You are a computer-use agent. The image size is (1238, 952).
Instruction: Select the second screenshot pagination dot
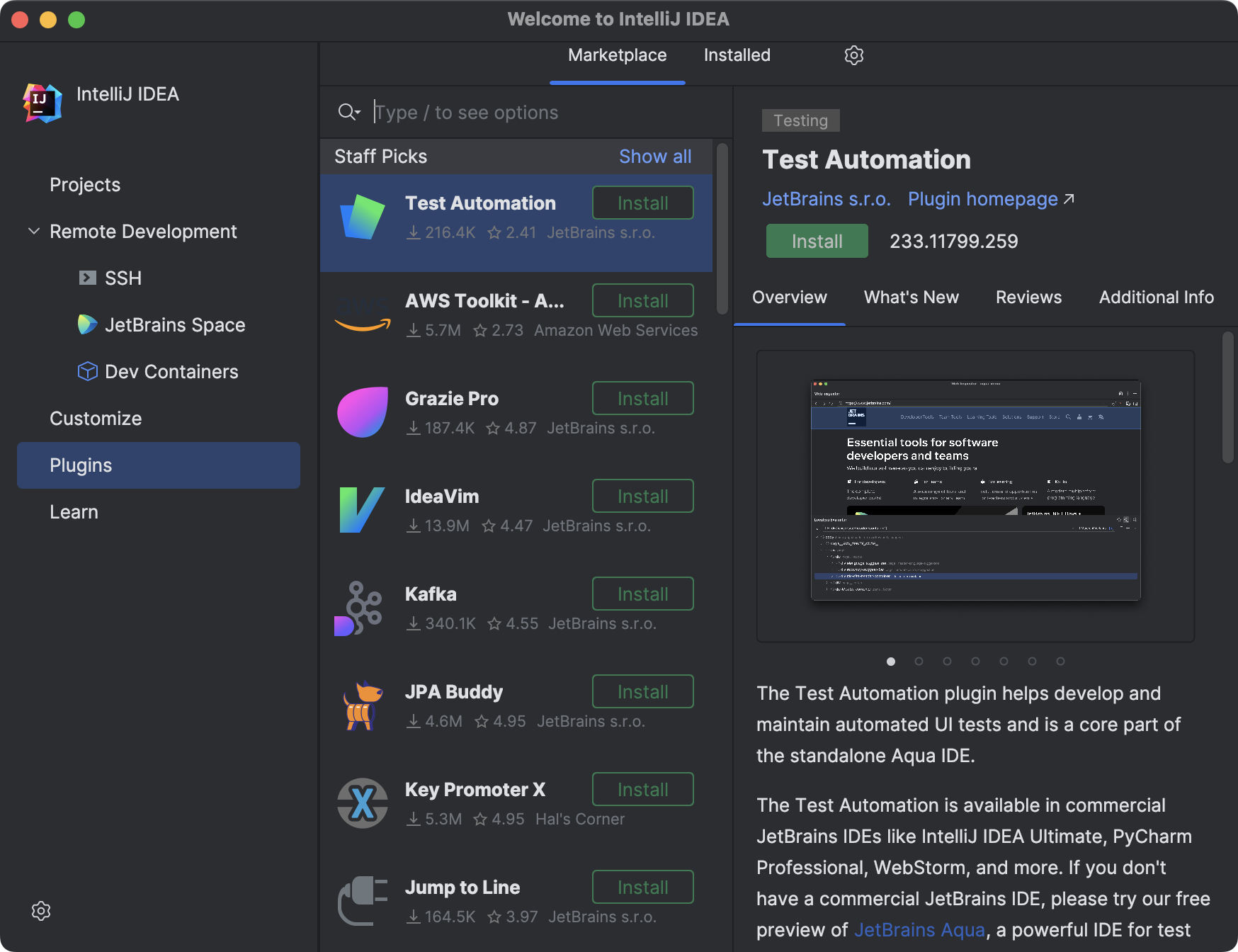919,662
